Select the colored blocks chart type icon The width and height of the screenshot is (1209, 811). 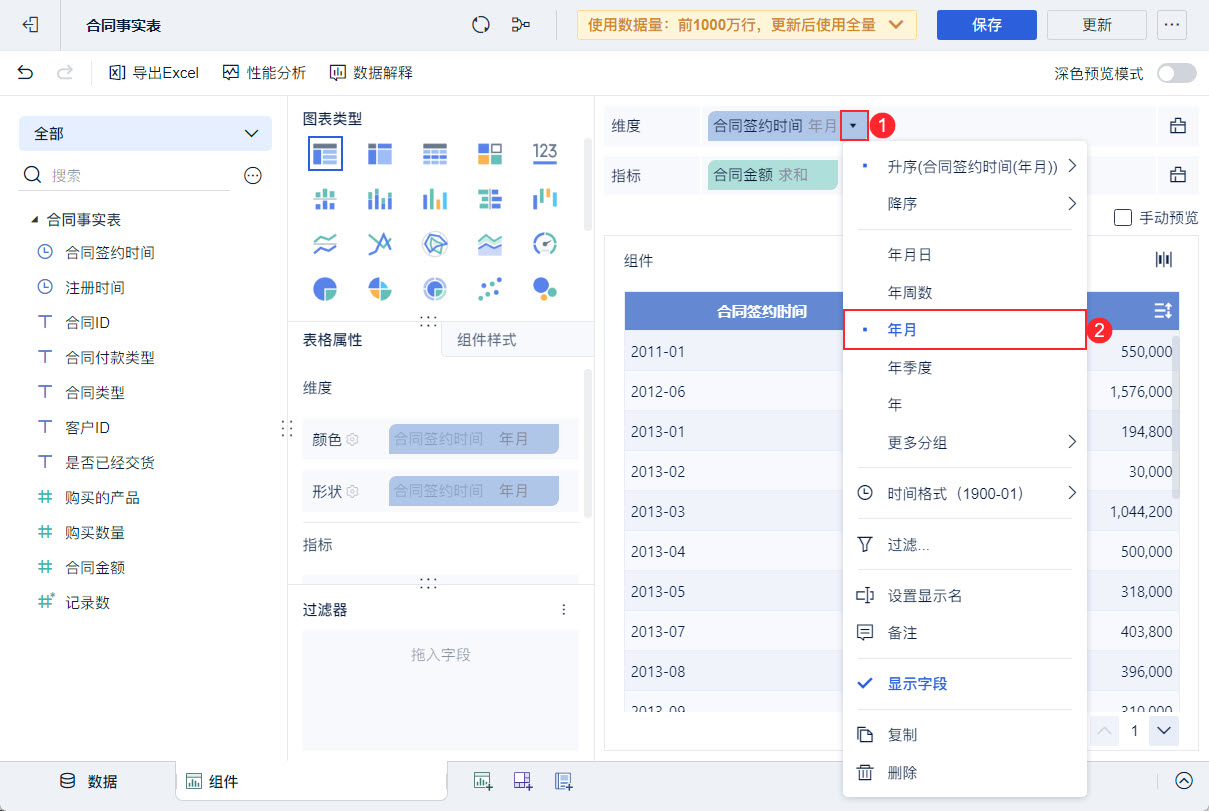click(x=490, y=153)
